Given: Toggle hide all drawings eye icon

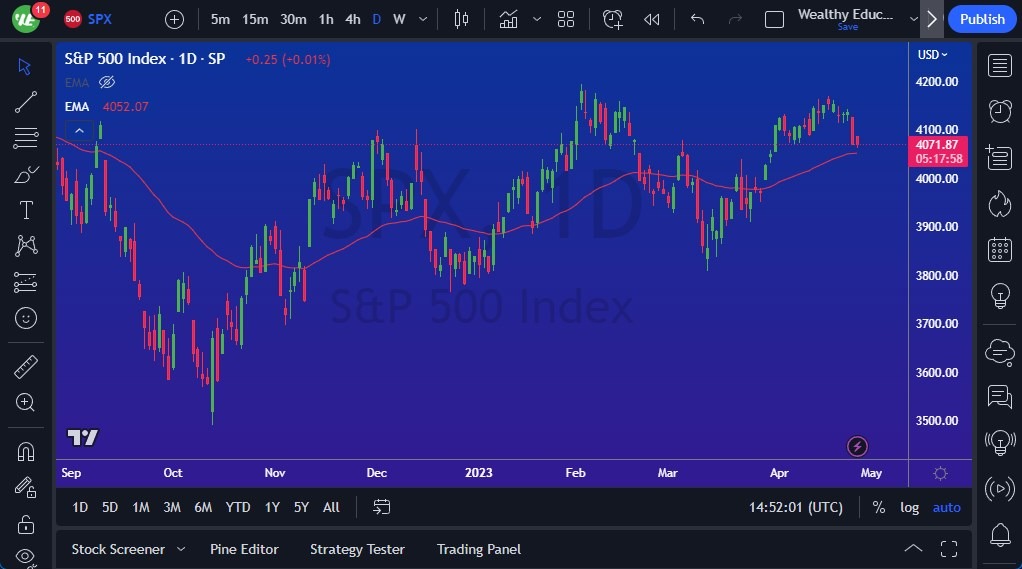Looking at the screenshot, I should (x=26, y=556).
